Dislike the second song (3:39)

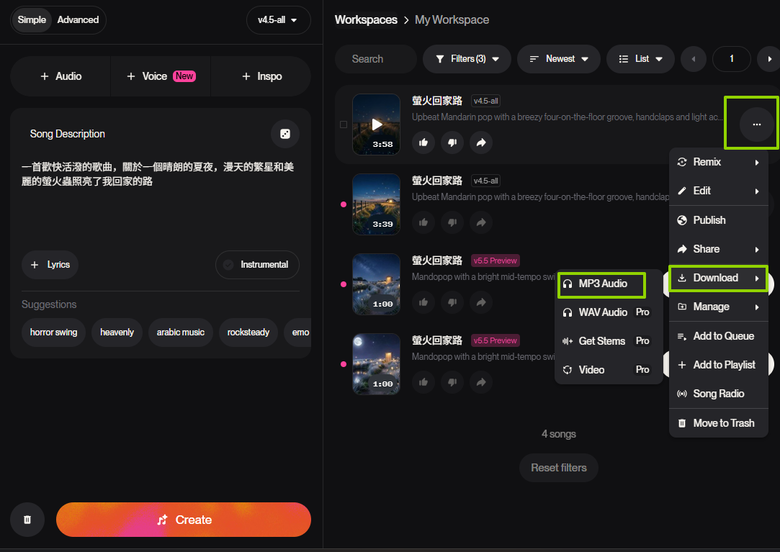click(x=452, y=222)
